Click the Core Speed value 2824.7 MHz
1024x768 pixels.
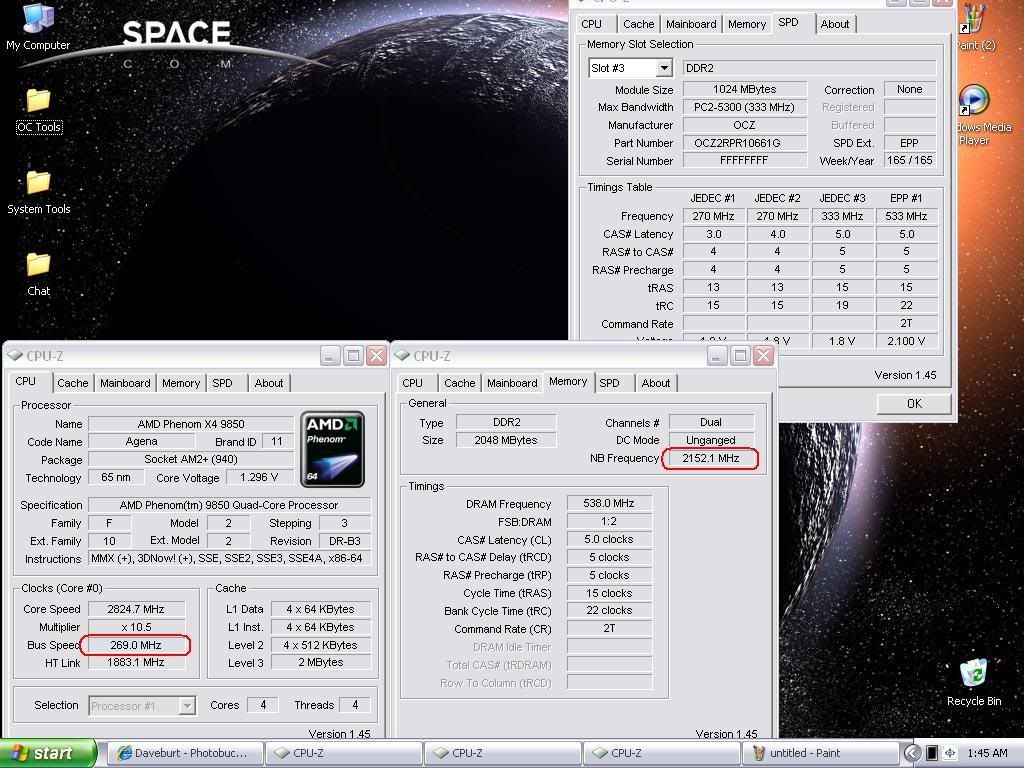[x=135, y=609]
